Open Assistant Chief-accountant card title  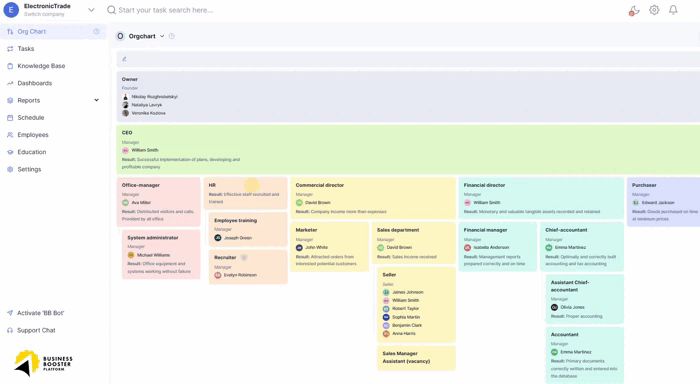pos(570,286)
